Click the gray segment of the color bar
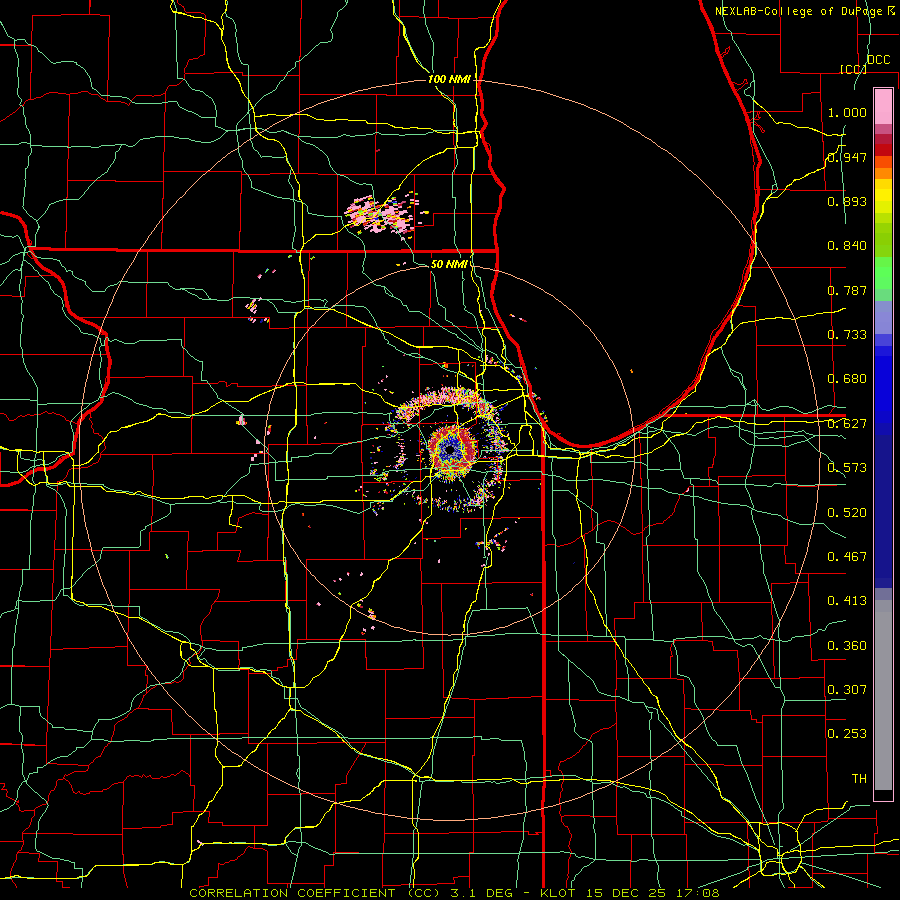This screenshot has height=900, width=900. click(x=883, y=695)
